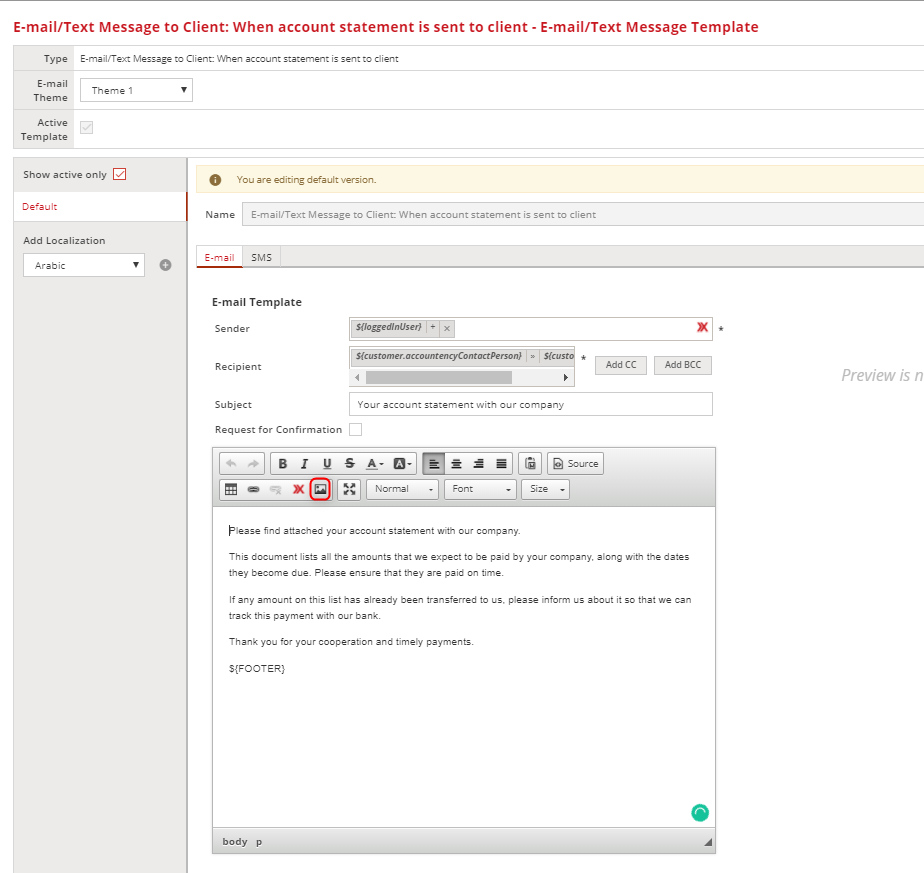Click the editor resize handle corner

708,842
